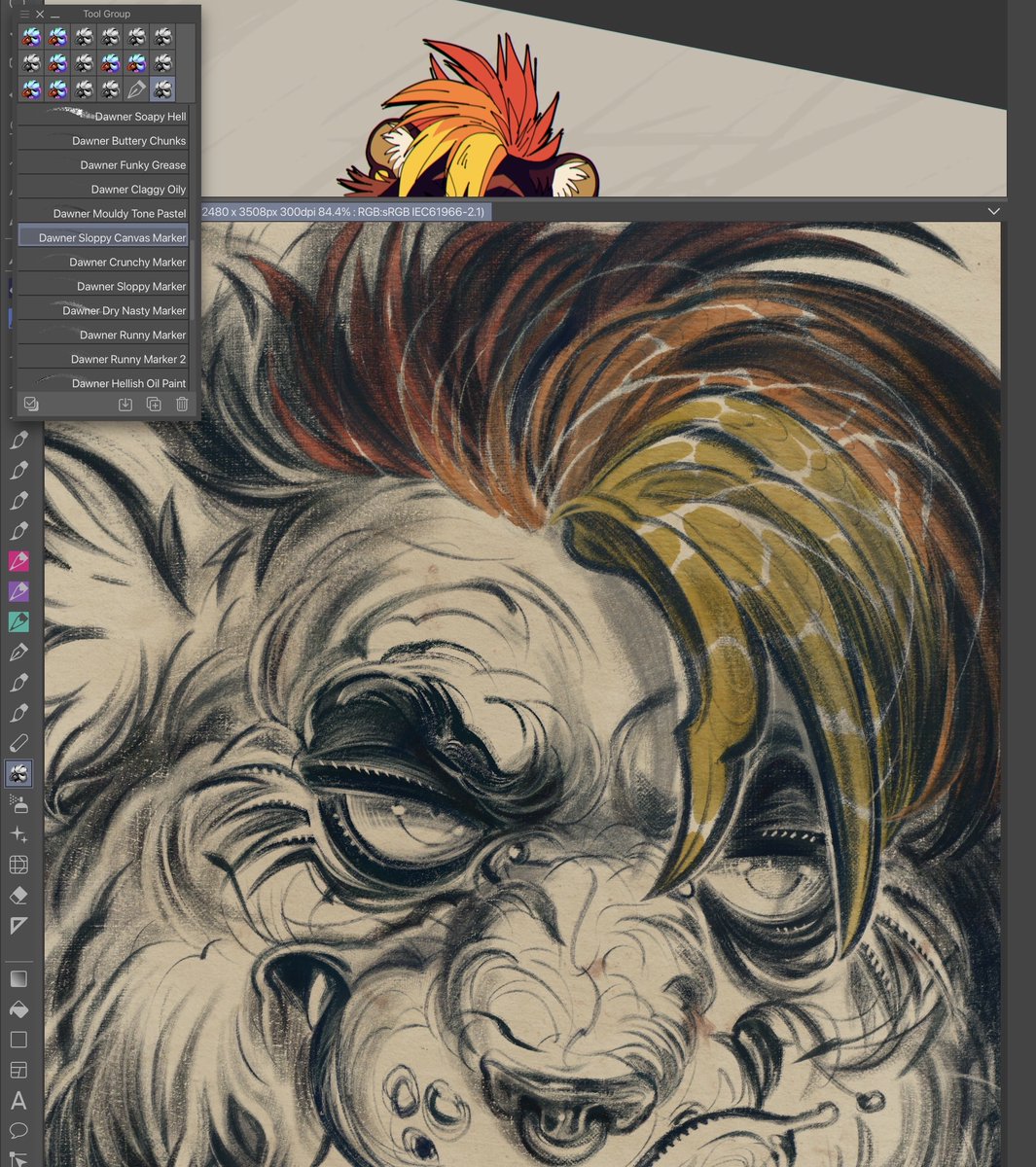The width and height of the screenshot is (1036, 1167).
Task: Minimize the Tool Group panel
Action: [x=54, y=17]
